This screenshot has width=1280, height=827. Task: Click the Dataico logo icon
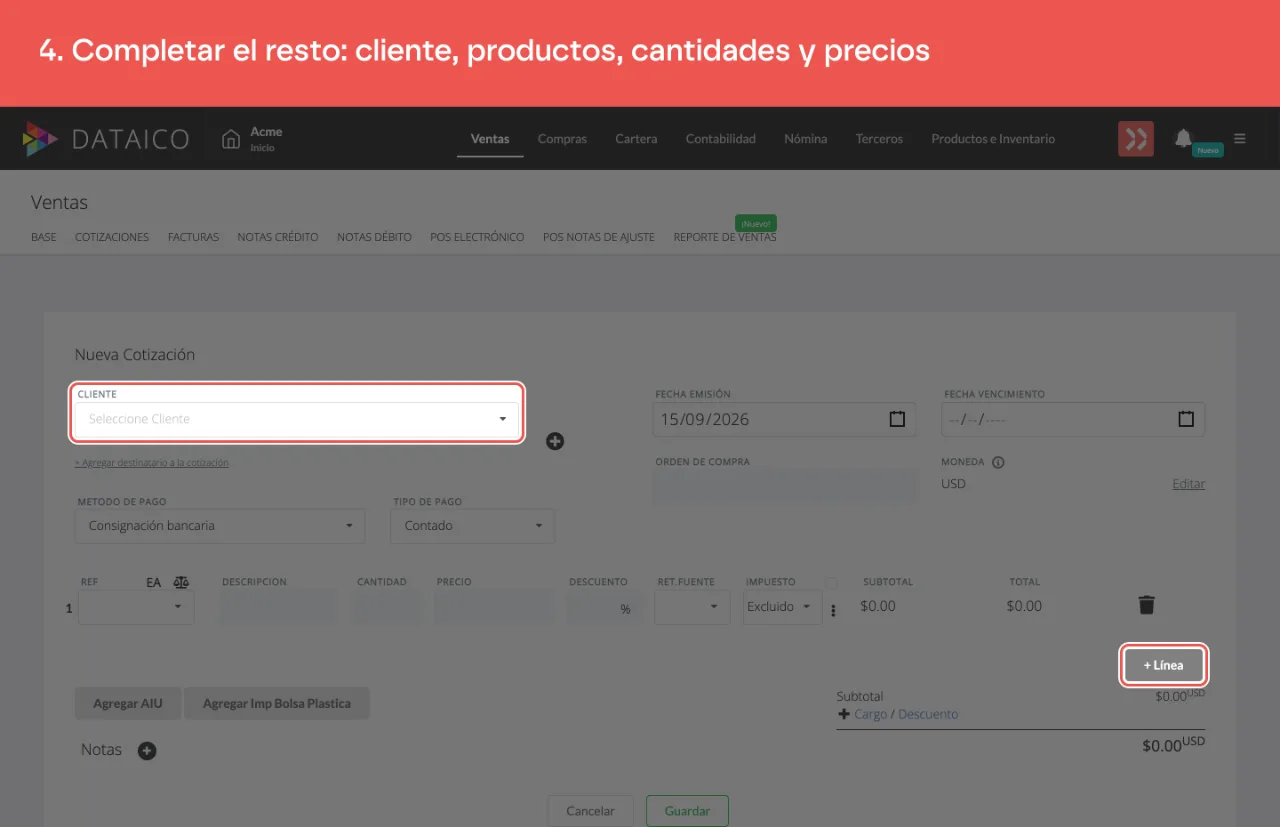(40, 139)
